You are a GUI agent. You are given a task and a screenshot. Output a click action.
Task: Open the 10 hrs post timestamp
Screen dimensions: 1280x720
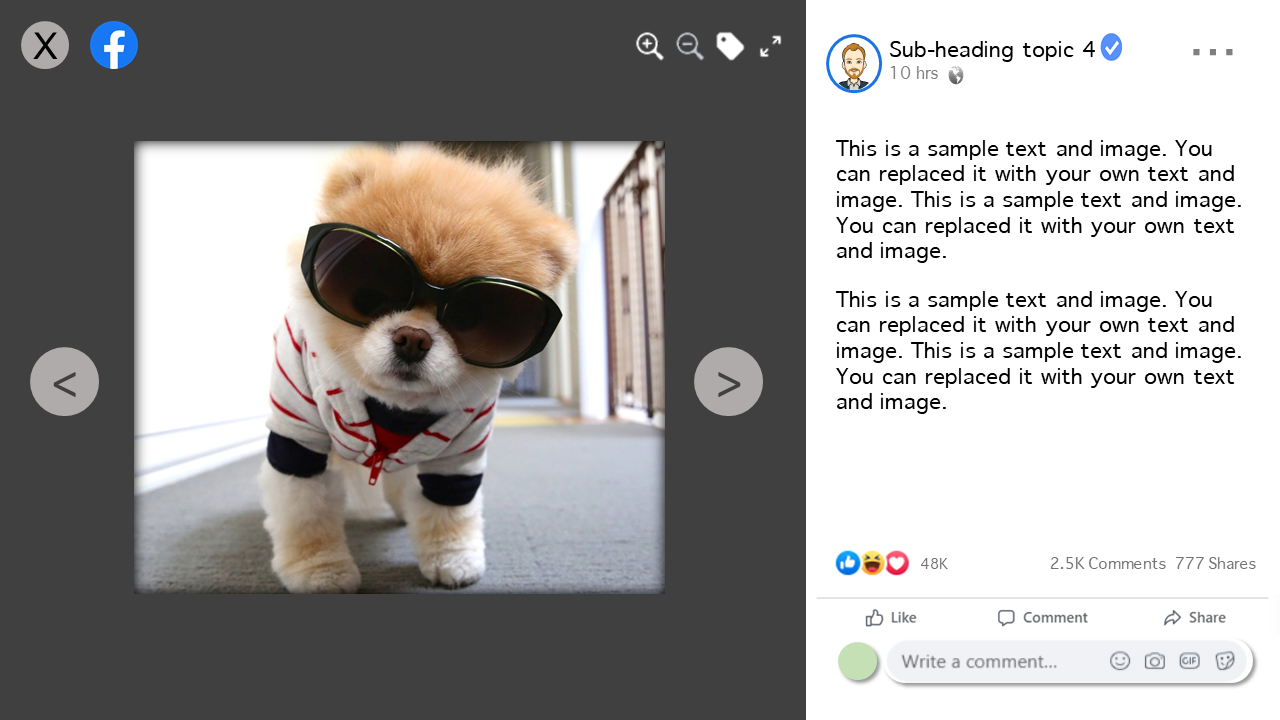914,73
